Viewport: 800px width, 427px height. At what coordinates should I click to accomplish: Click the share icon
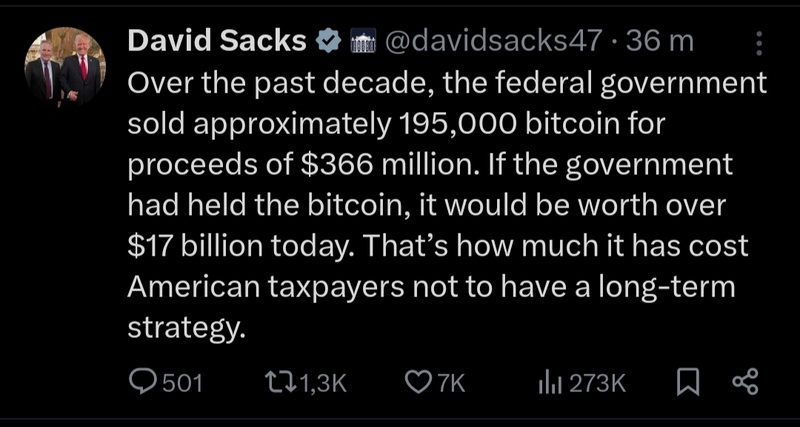pyautogui.click(x=746, y=381)
